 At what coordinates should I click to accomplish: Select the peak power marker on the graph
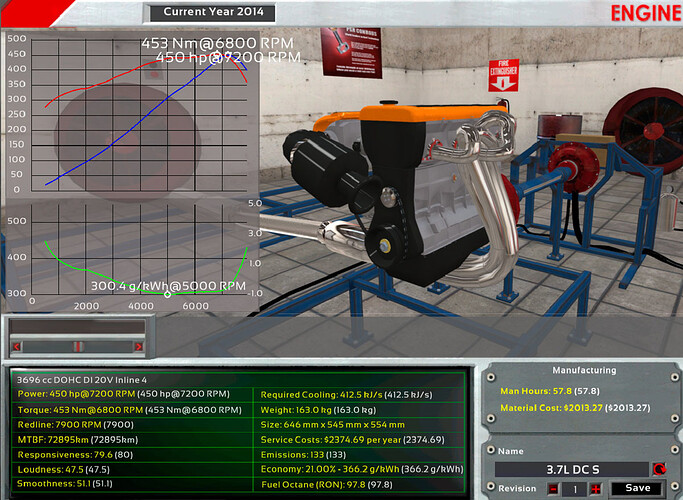pyautogui.click(x=211, y=59)
